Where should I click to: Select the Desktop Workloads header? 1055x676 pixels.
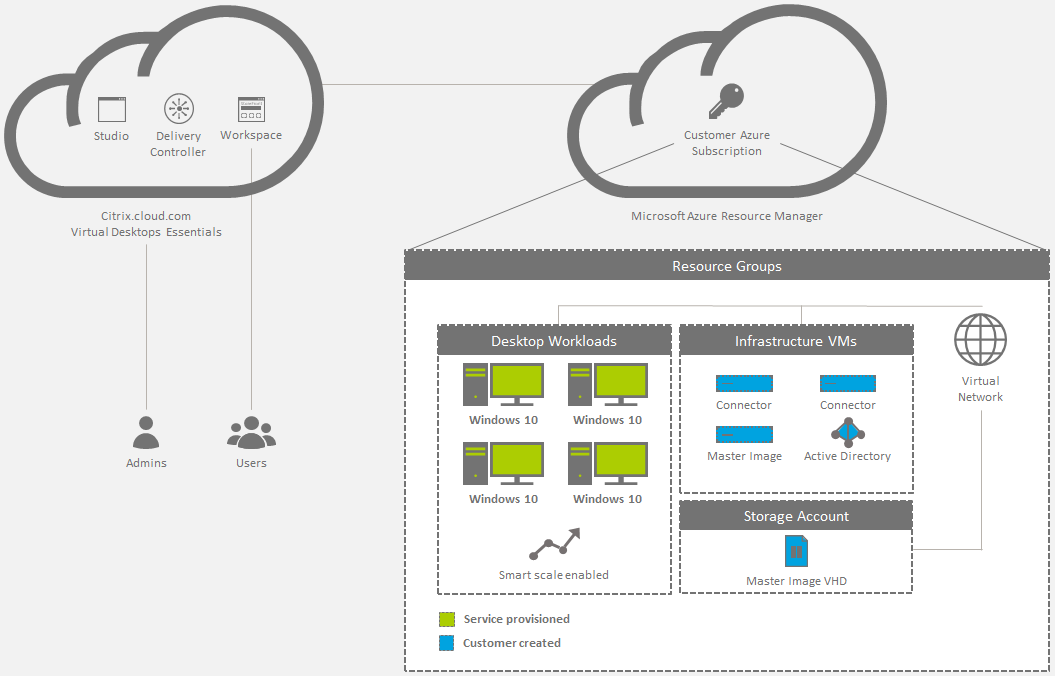(554, 341)
